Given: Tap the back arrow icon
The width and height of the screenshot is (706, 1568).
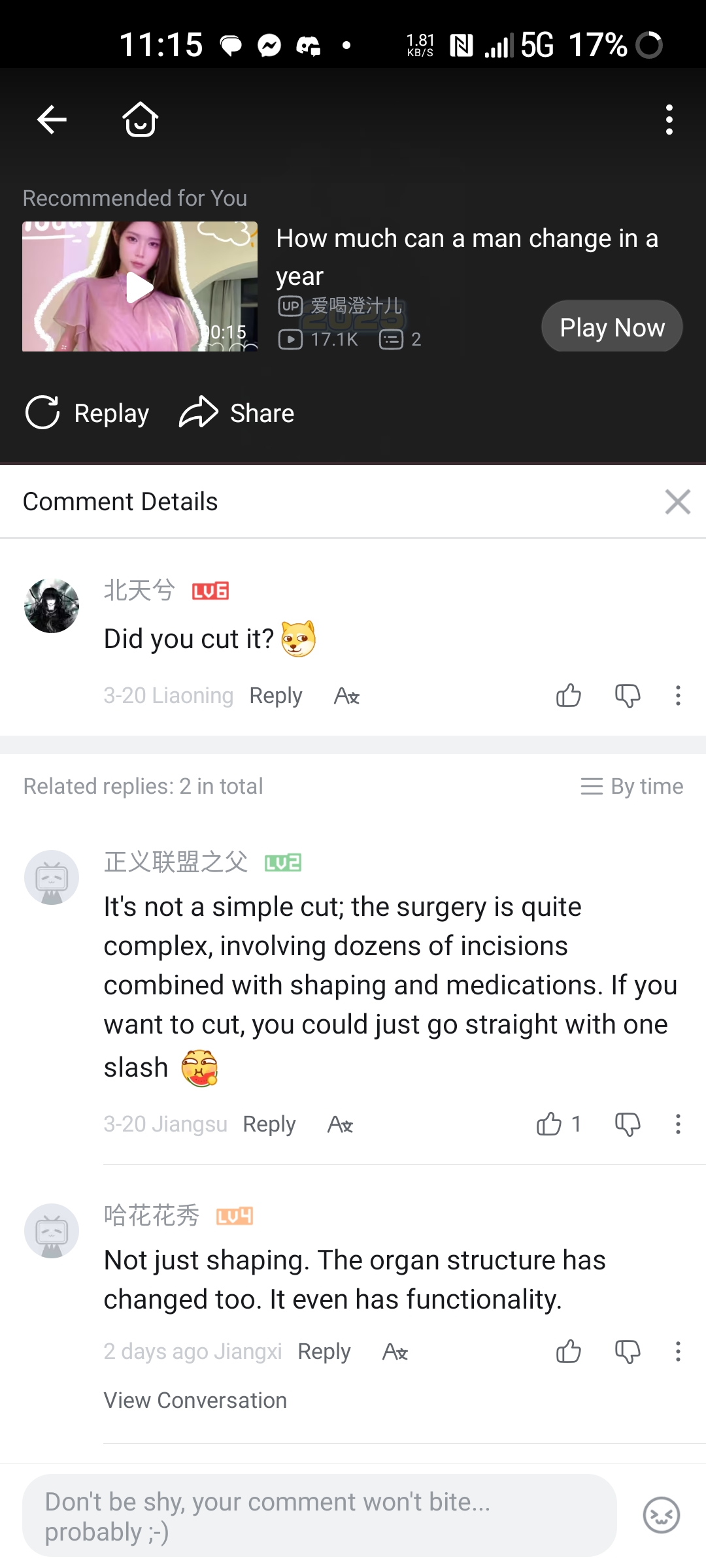Looking at the screenshot, I should [x=52, y=120].
